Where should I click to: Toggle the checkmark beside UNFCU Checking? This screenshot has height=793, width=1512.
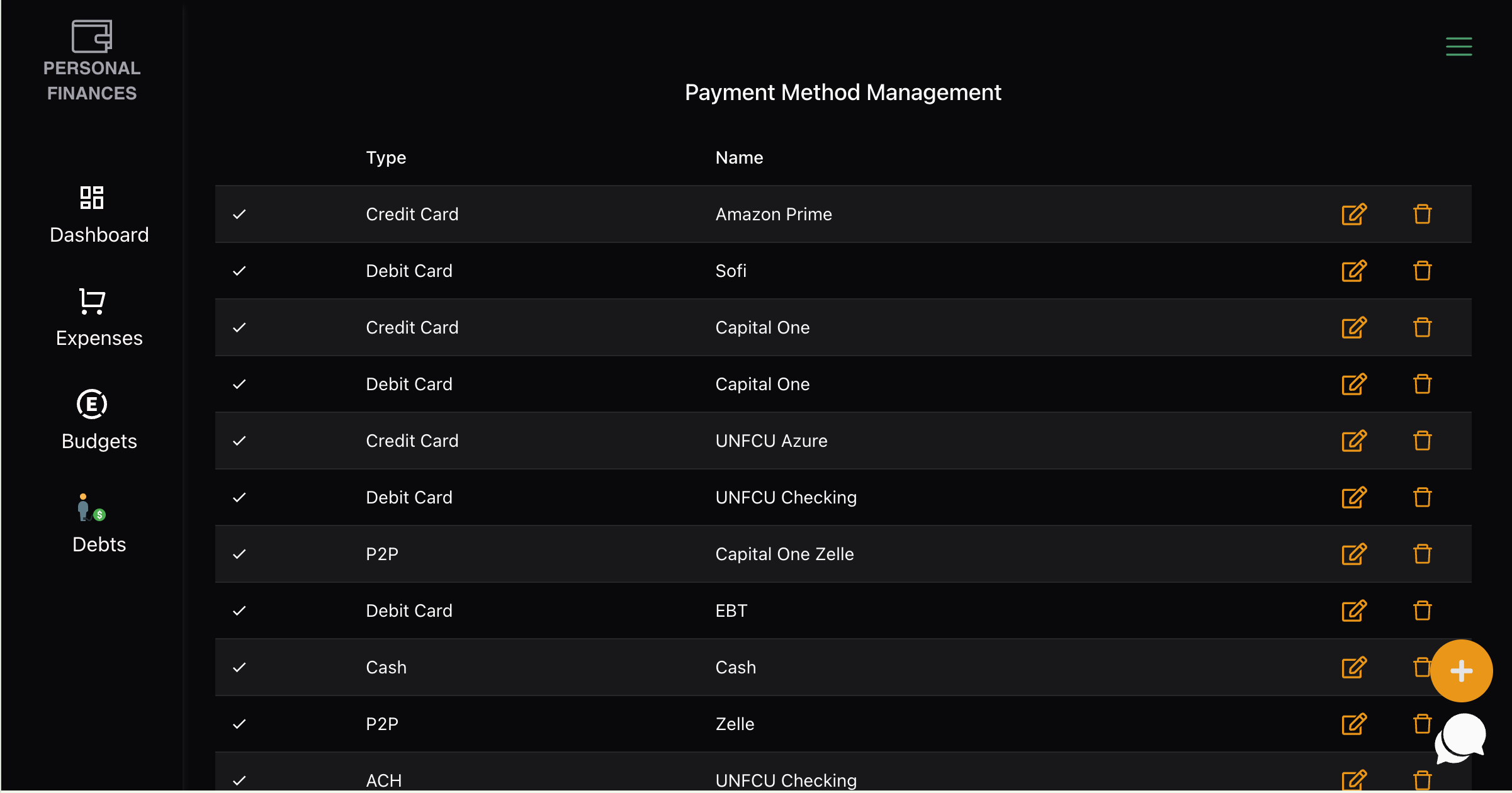239,497
